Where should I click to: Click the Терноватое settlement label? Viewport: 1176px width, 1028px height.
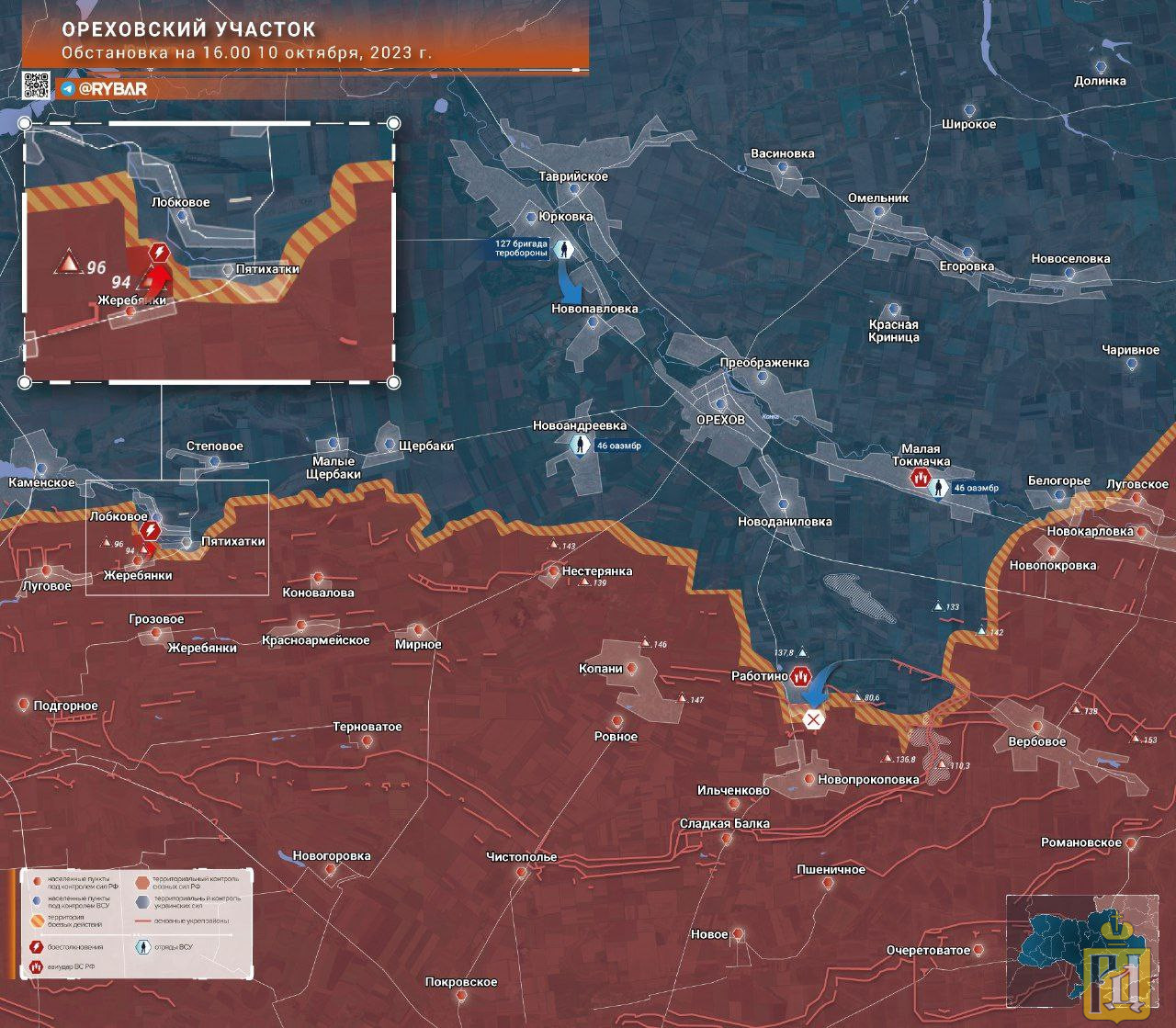click(367, 727)
